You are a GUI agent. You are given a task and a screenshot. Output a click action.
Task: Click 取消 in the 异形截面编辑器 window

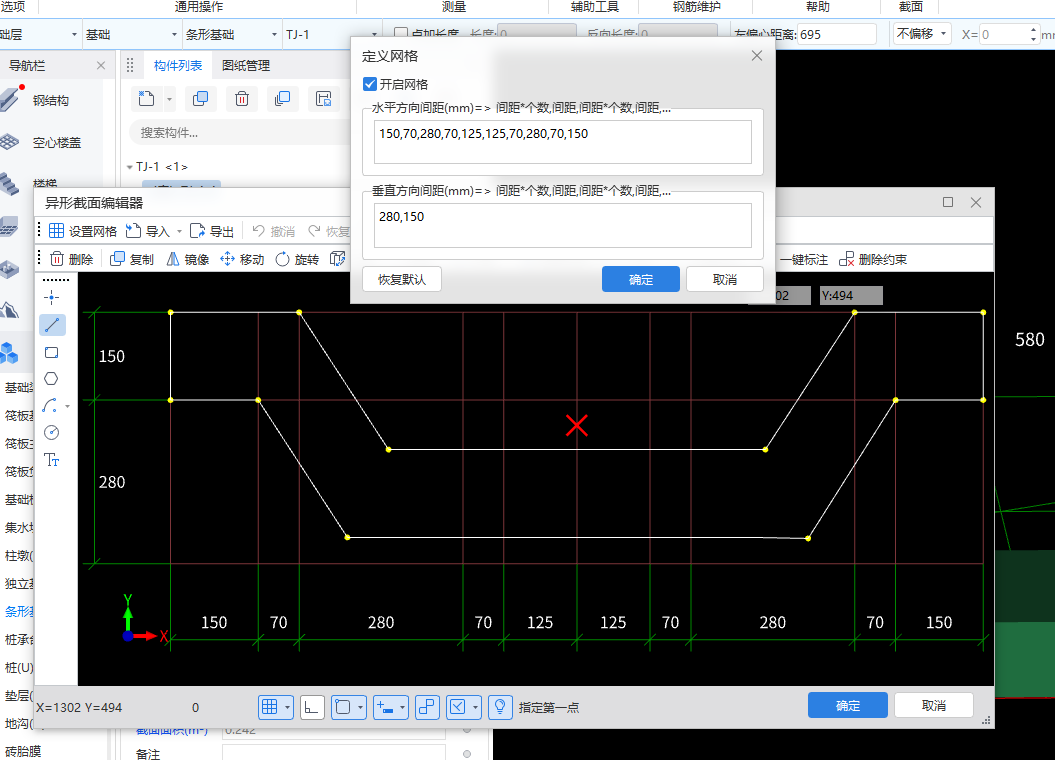tap(934, 706)
